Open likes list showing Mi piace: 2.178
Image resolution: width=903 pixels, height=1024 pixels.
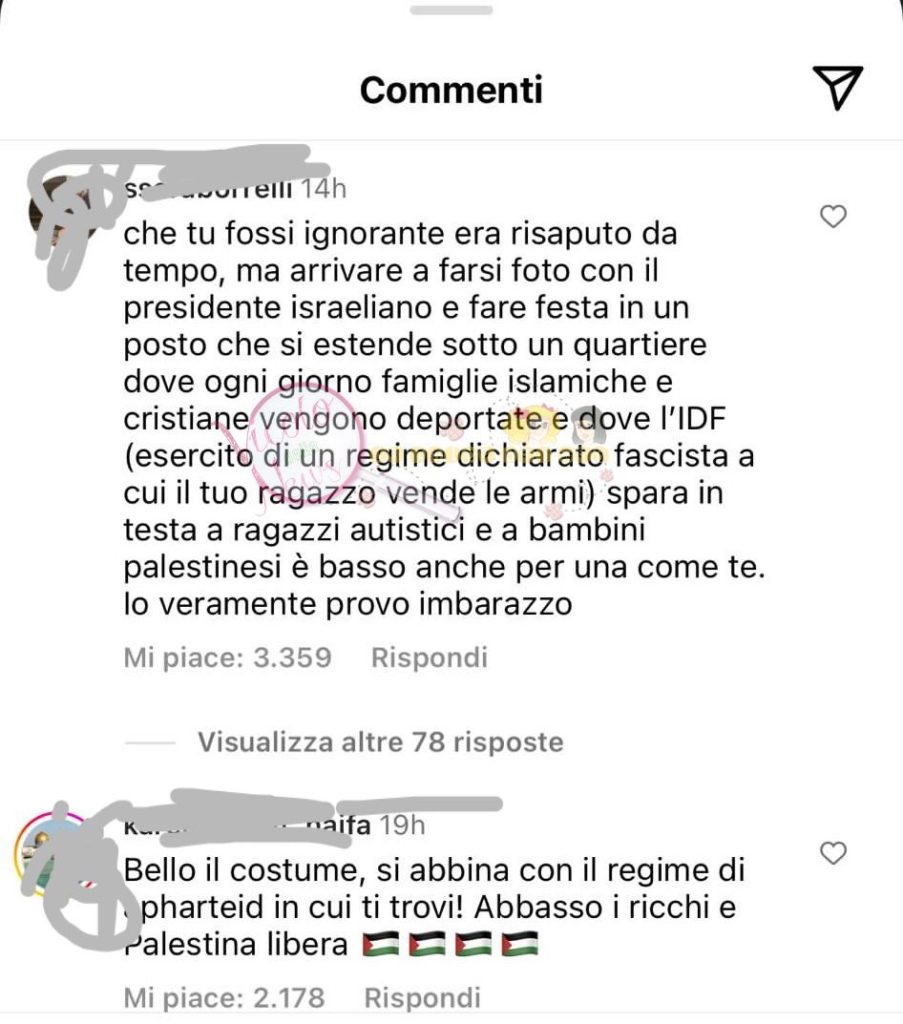coord(224,997)
